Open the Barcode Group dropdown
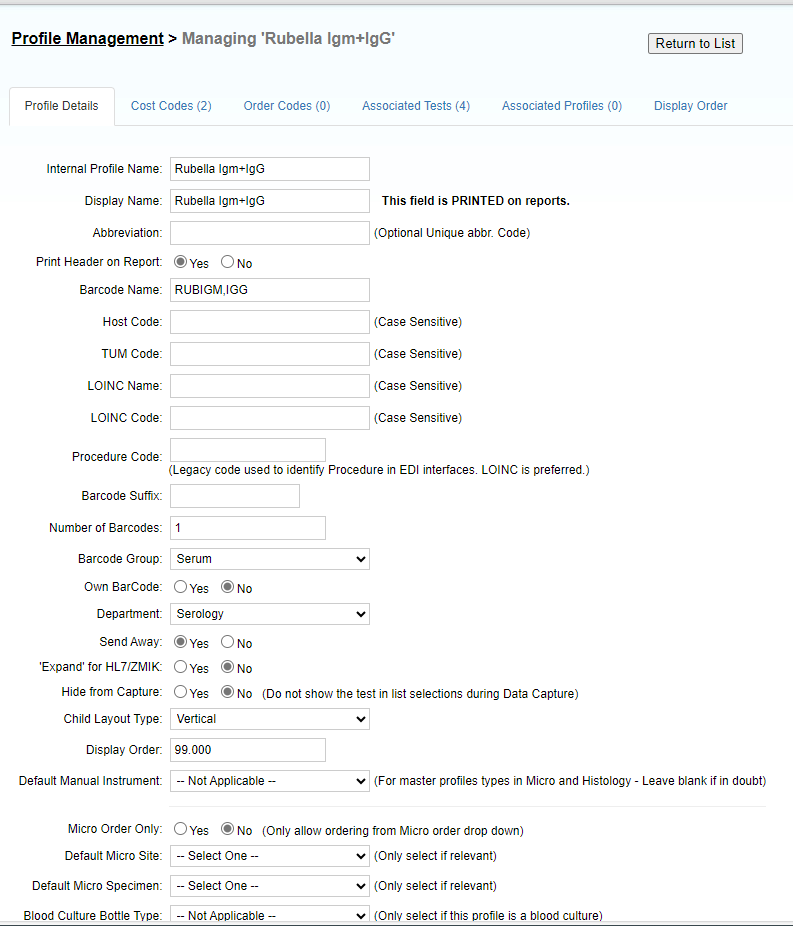This screenshot has width=793, height=926. [x=270, y=559]
